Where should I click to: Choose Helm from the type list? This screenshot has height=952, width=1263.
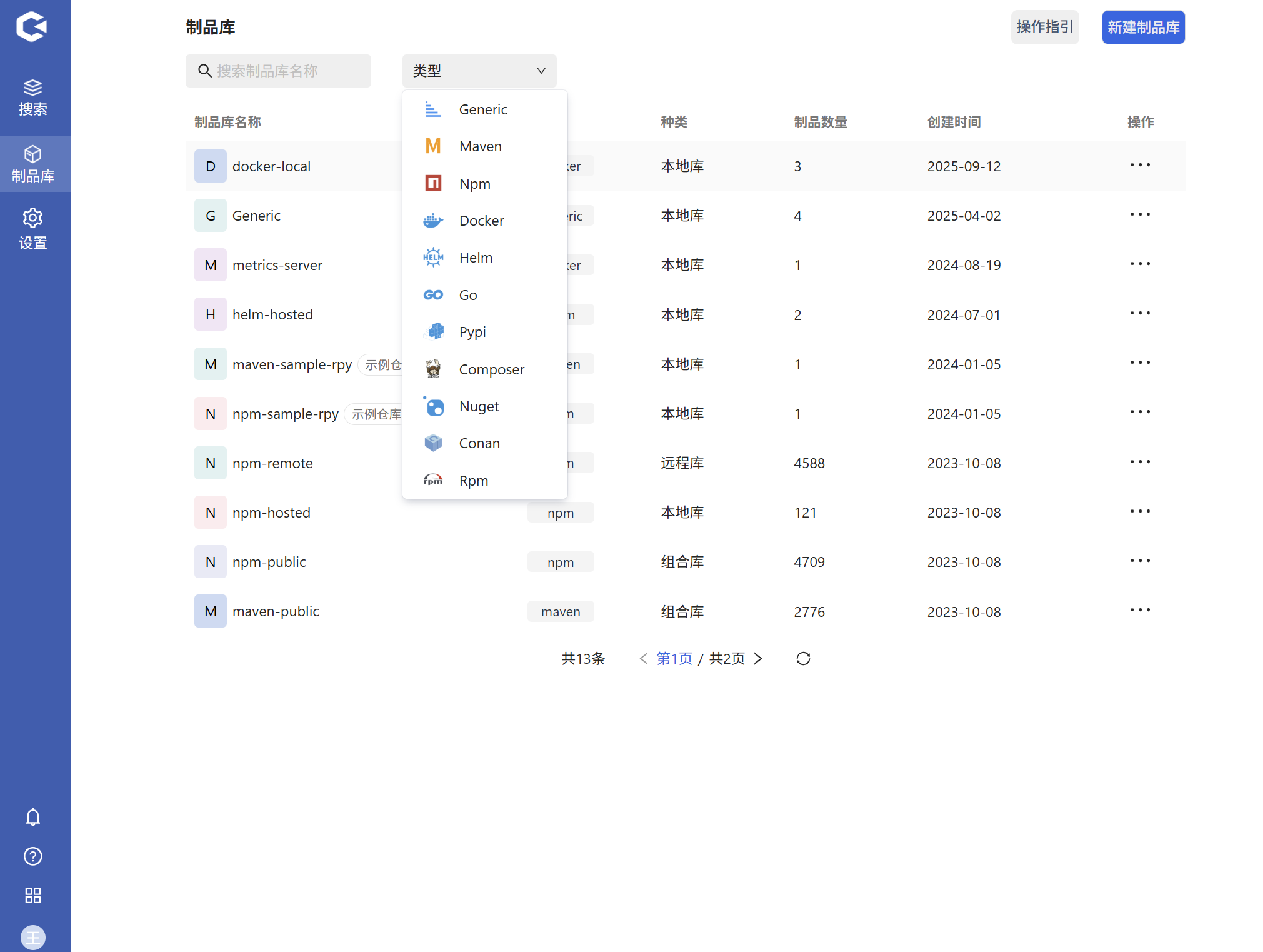(x=476, y=258)
